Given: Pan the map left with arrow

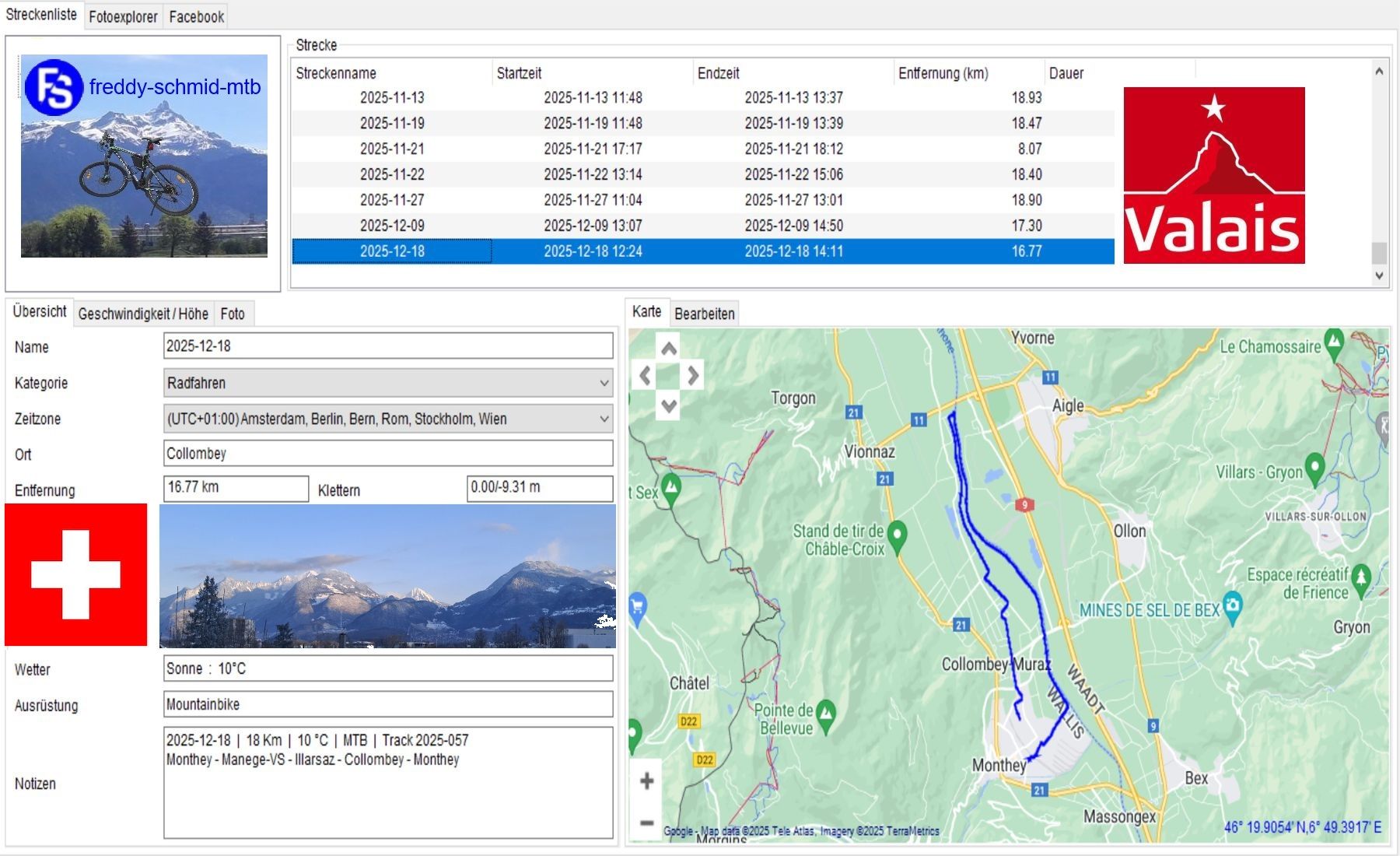Looking at the screenshot, I should [645, 376].
